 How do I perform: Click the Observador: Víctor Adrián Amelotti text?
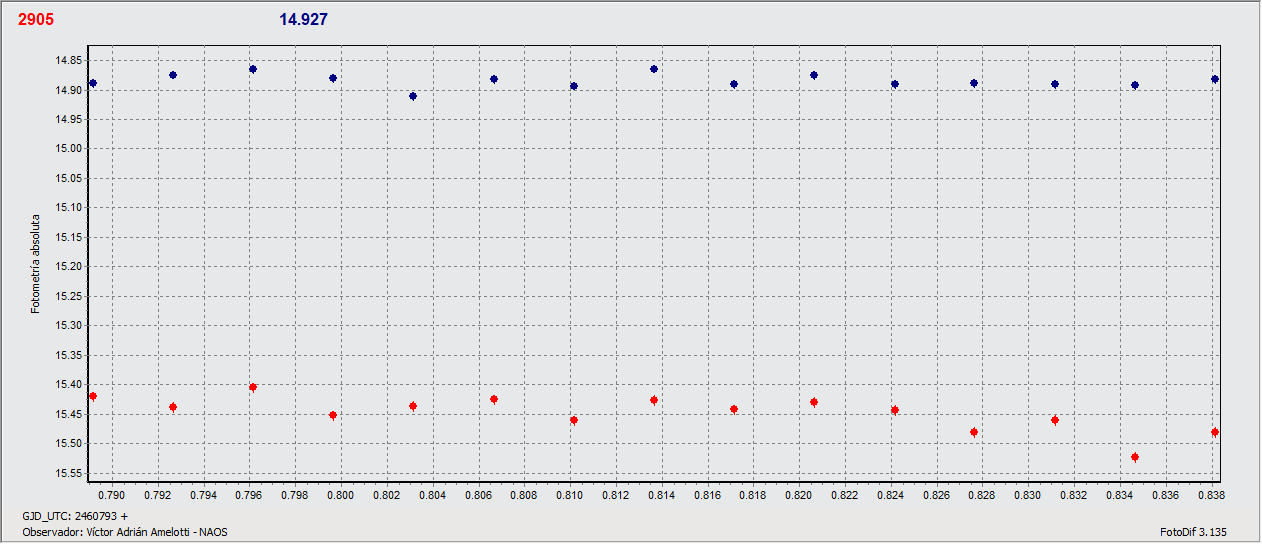pos(124,532)
